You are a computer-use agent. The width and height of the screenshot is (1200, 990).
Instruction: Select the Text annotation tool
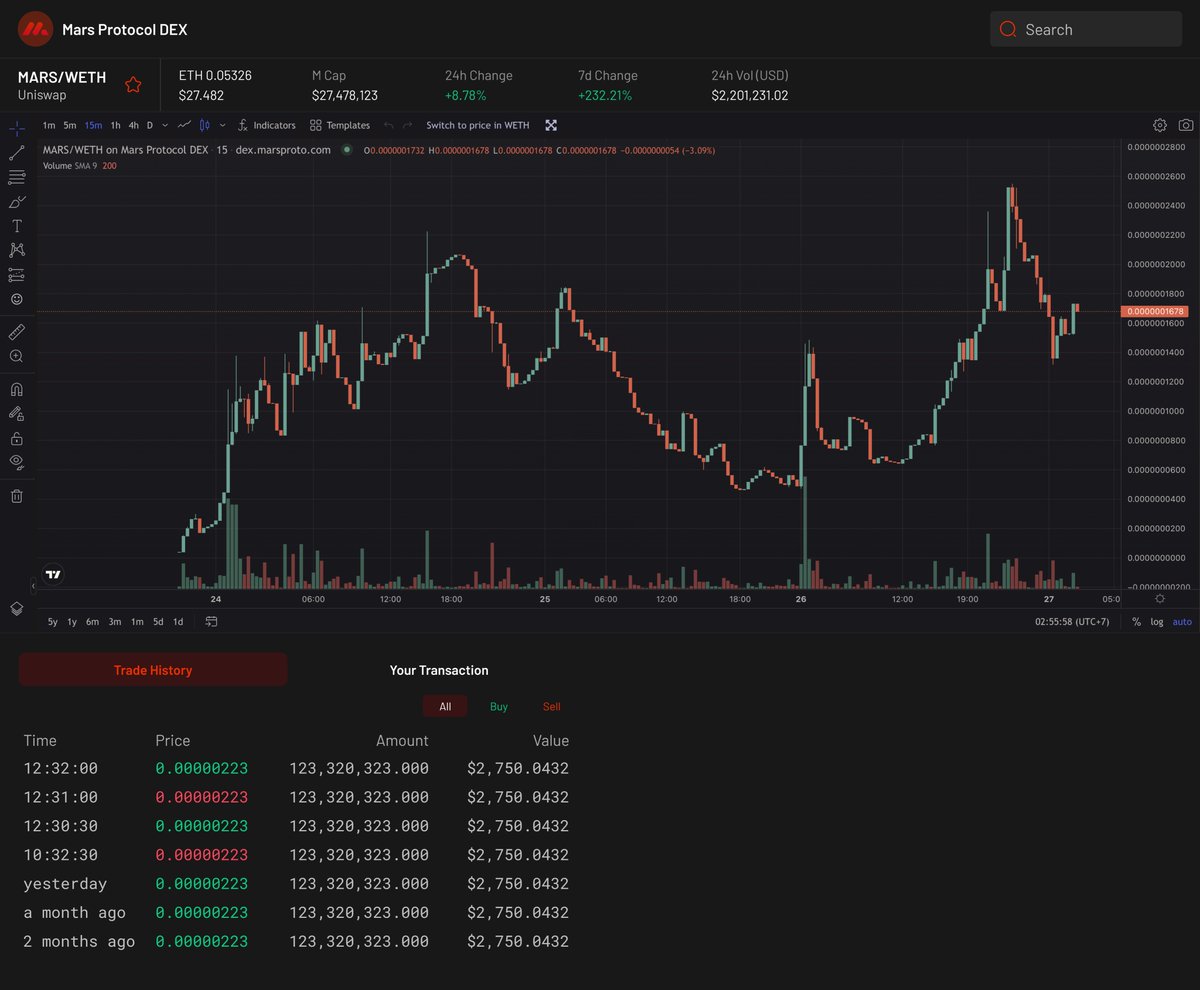[16, 226]
